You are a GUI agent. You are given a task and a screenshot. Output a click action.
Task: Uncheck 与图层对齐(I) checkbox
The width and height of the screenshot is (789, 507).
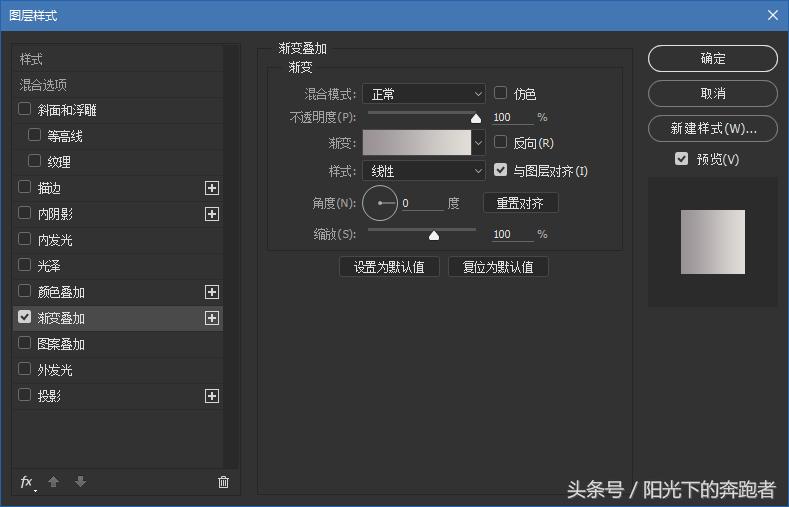tap(500, 170)
